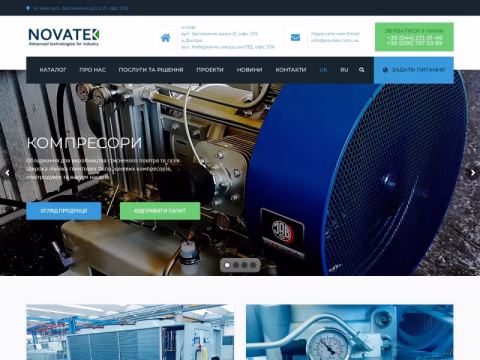Go to previous slide arrow
480x360 pixels.
[x=7, y=173]
